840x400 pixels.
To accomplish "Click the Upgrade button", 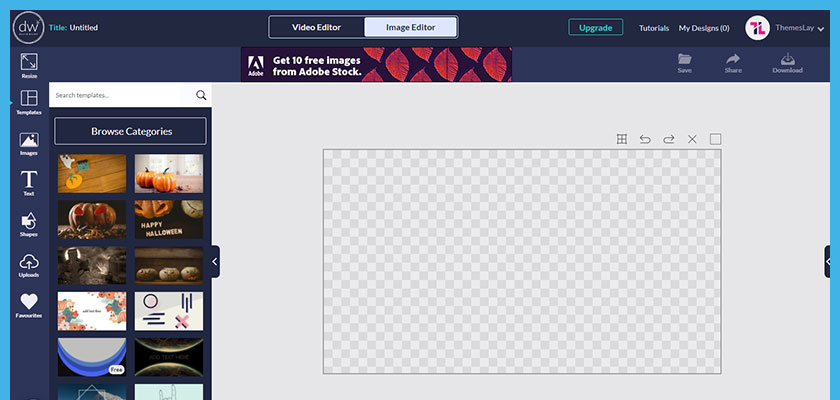I will pos(595,28).
